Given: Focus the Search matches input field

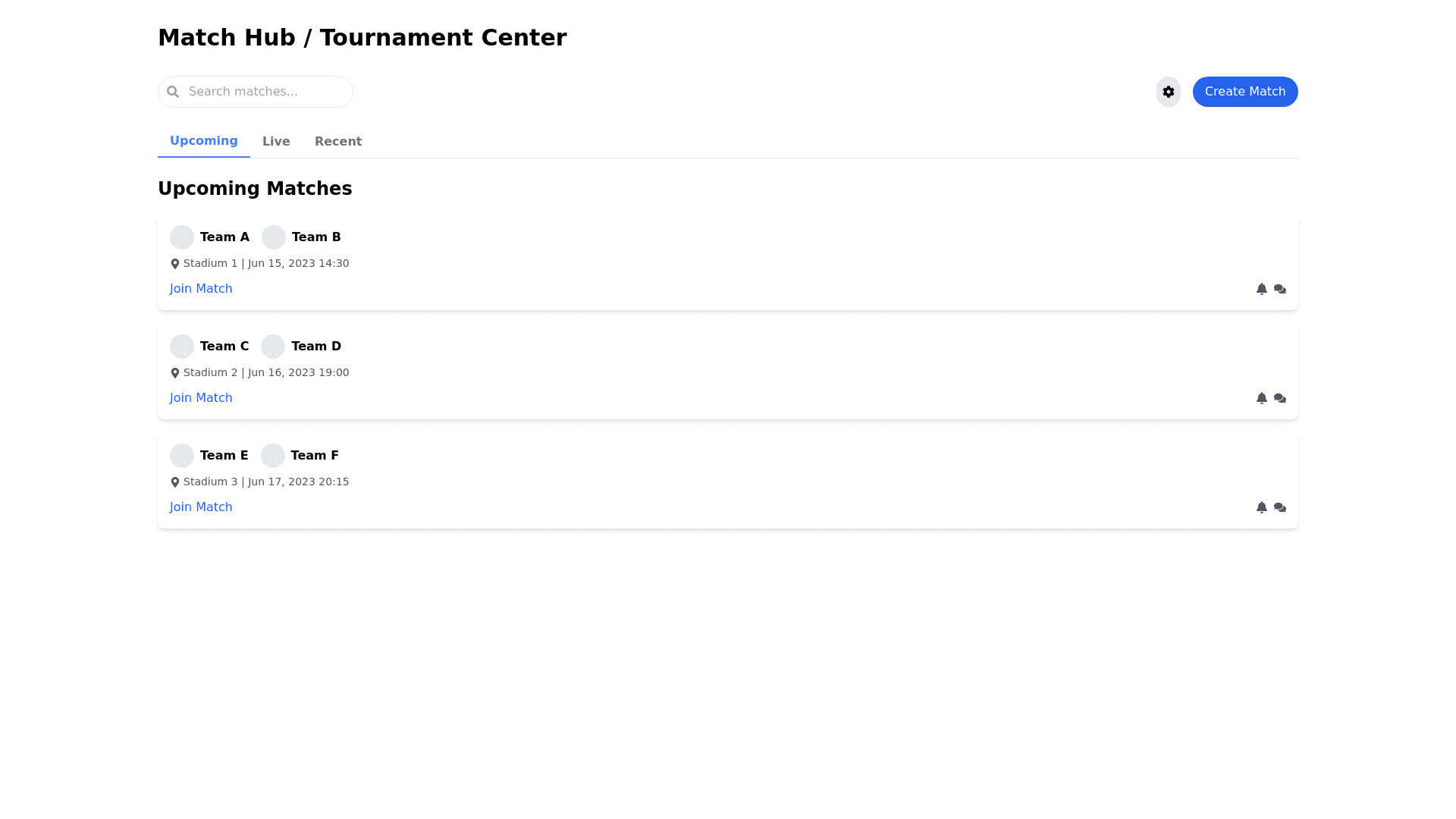Looking at the screenshot, I should 265,92.
